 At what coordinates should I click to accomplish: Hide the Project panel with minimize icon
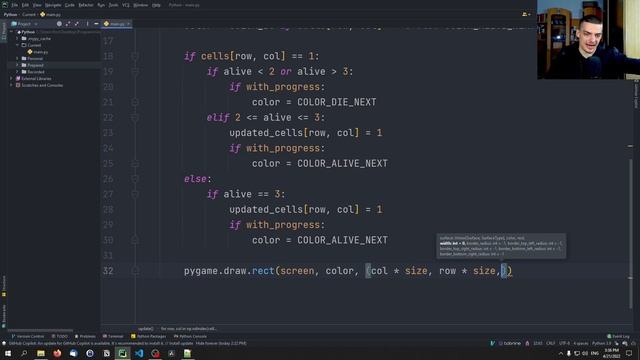coord(96,24)
